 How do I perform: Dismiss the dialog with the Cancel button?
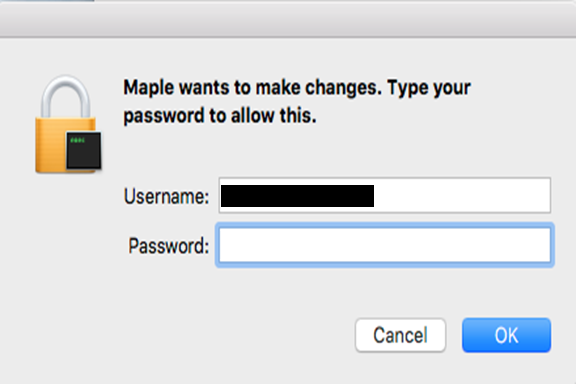click(400, 335)
